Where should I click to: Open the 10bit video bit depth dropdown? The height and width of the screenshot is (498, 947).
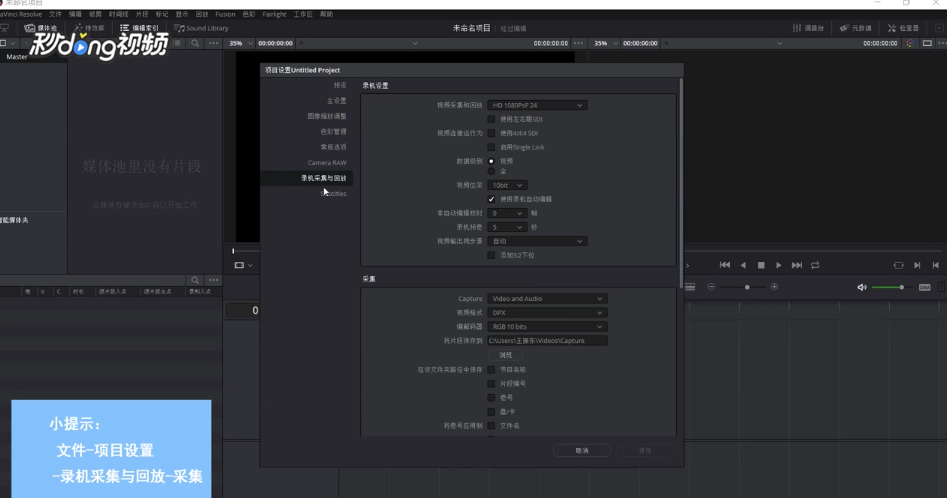[x=507, y=185]
